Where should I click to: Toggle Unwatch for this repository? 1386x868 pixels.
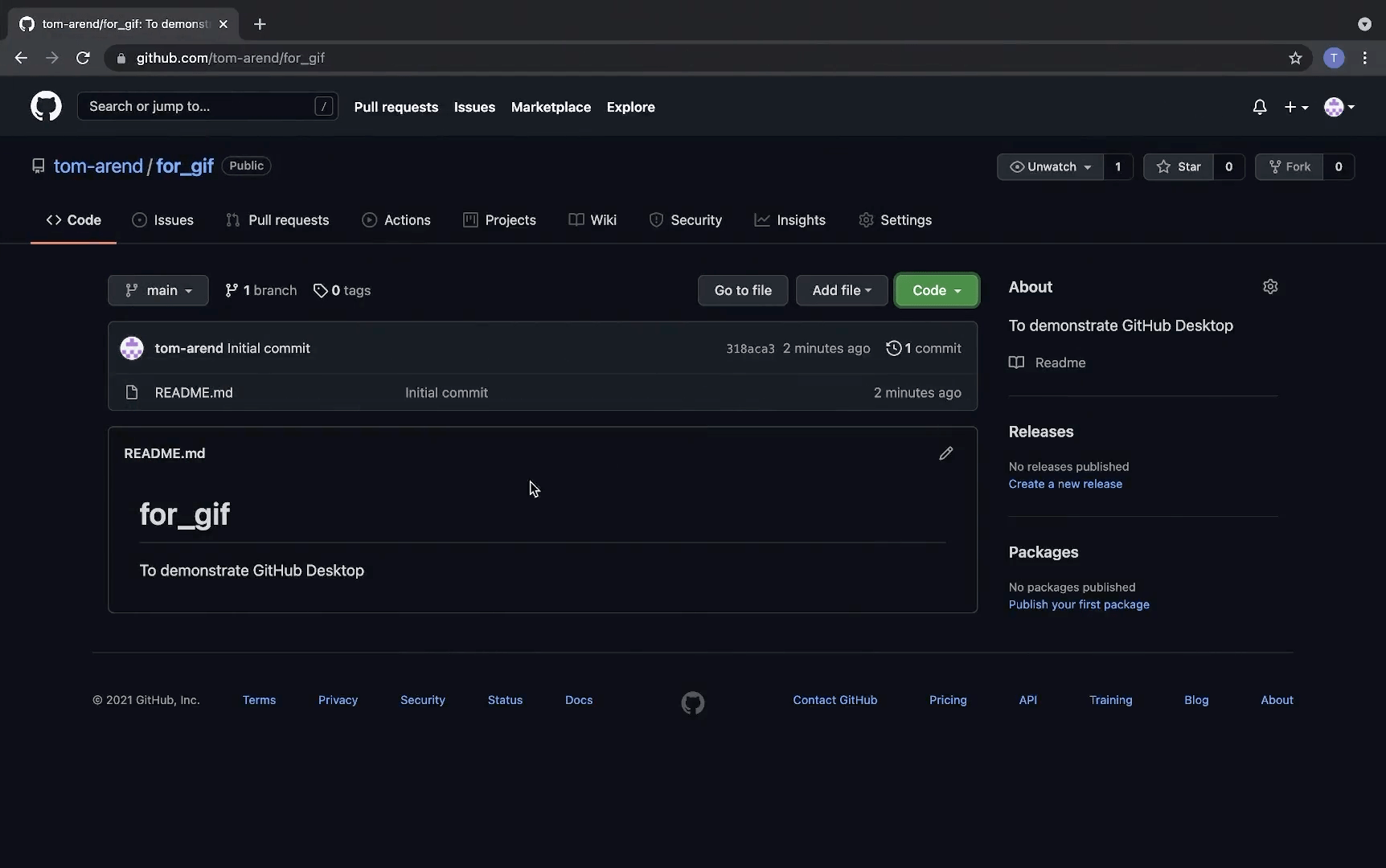click(x=1050, y=166)
